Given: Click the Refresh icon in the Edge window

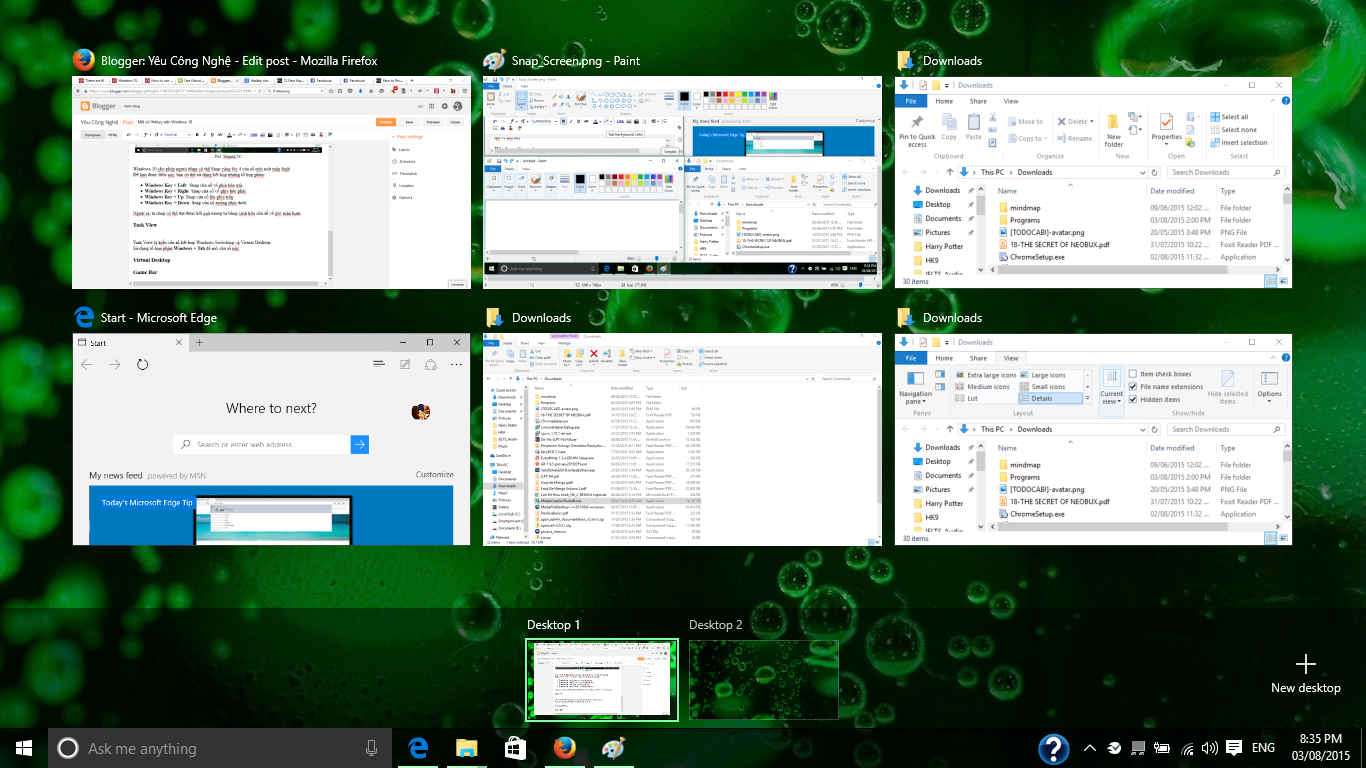Looking at the screenshot, I should 143,365.
